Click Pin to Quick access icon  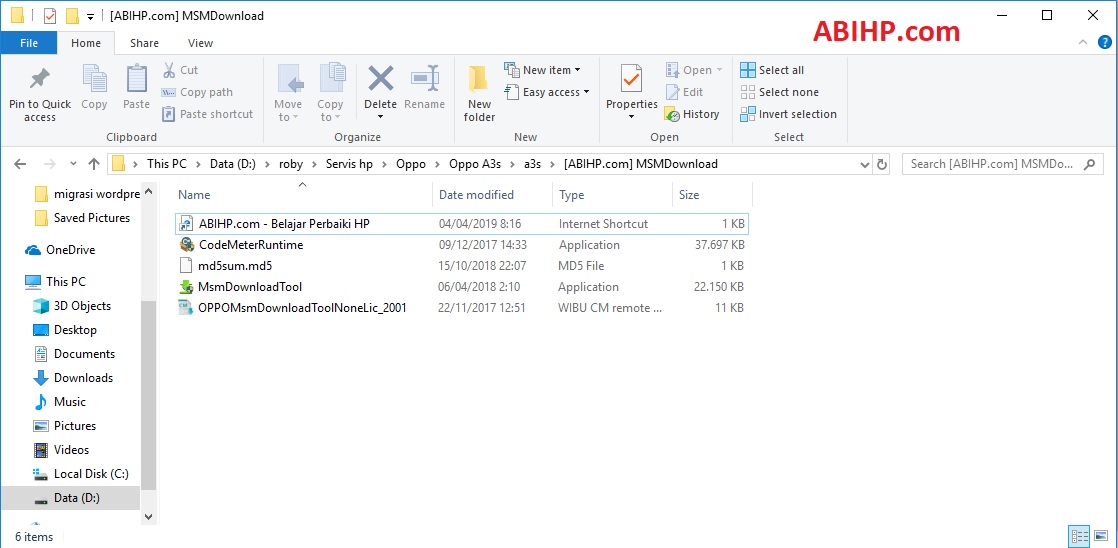coord(39,80)
